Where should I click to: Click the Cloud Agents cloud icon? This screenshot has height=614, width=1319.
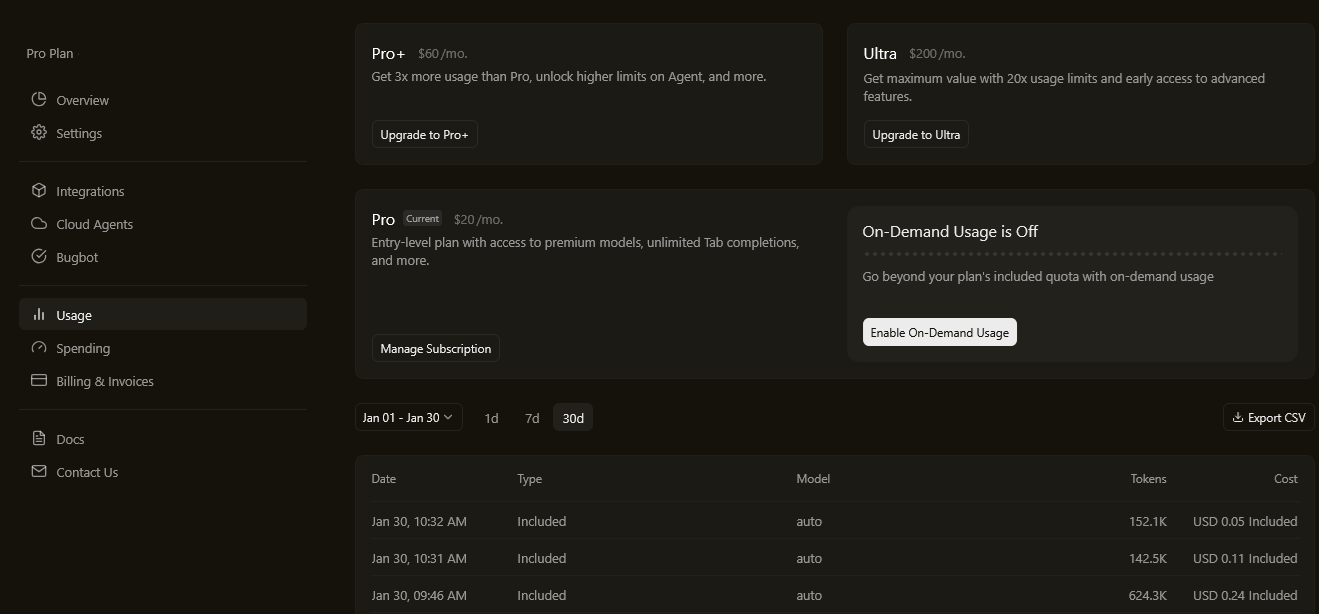[x=39, y=224]
